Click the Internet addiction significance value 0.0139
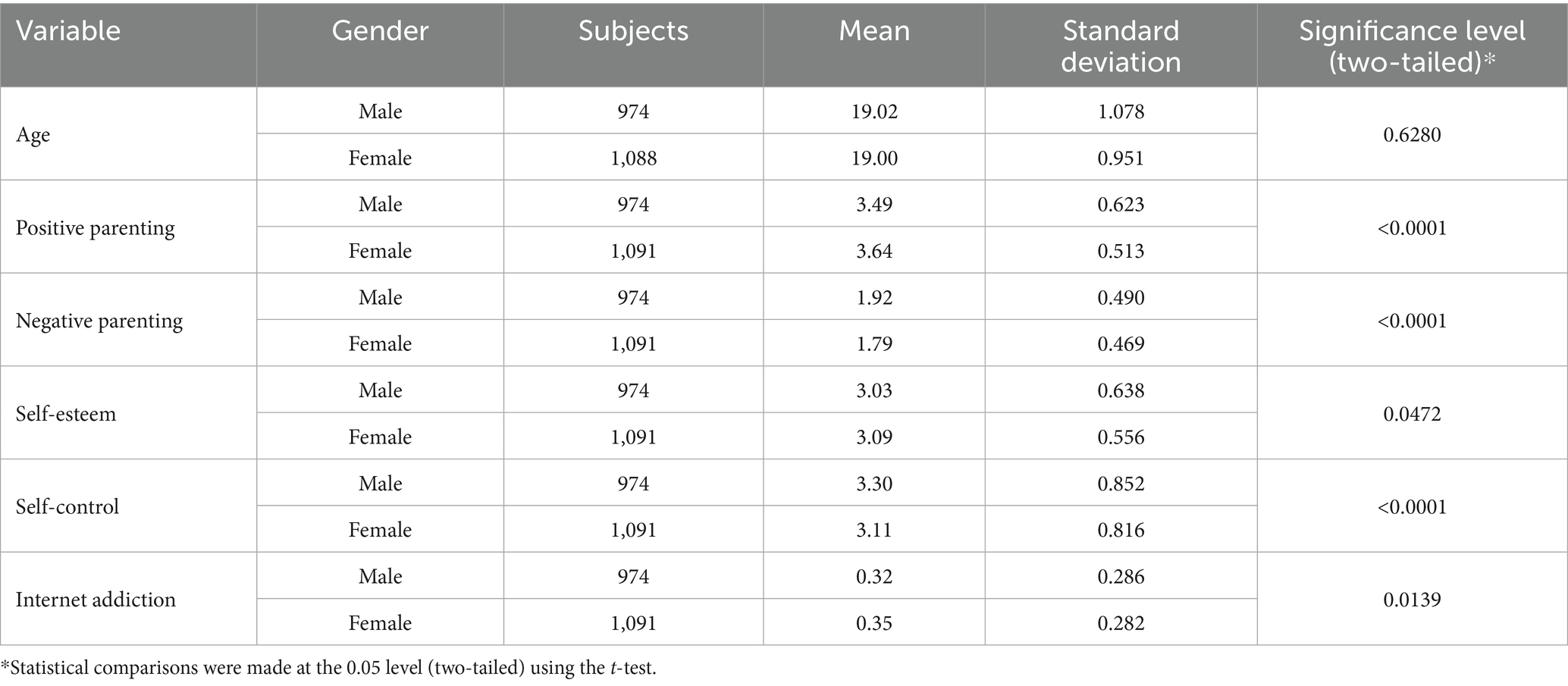1568x686 pixels. tap(1412, 600)
